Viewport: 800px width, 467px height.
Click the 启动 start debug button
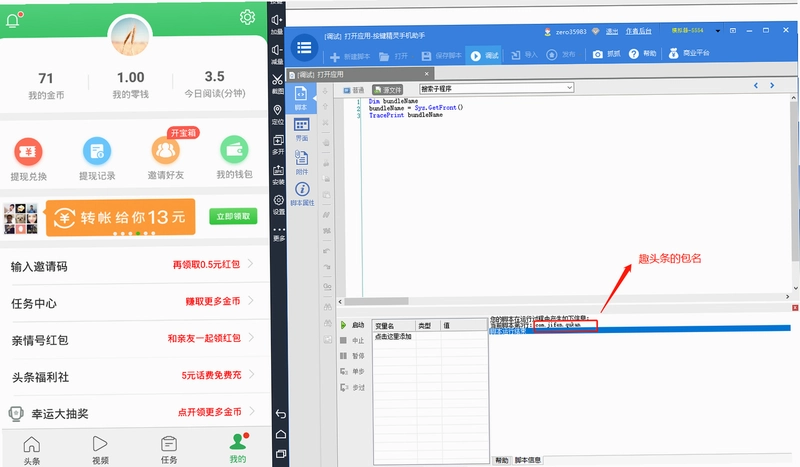(352, 325)
